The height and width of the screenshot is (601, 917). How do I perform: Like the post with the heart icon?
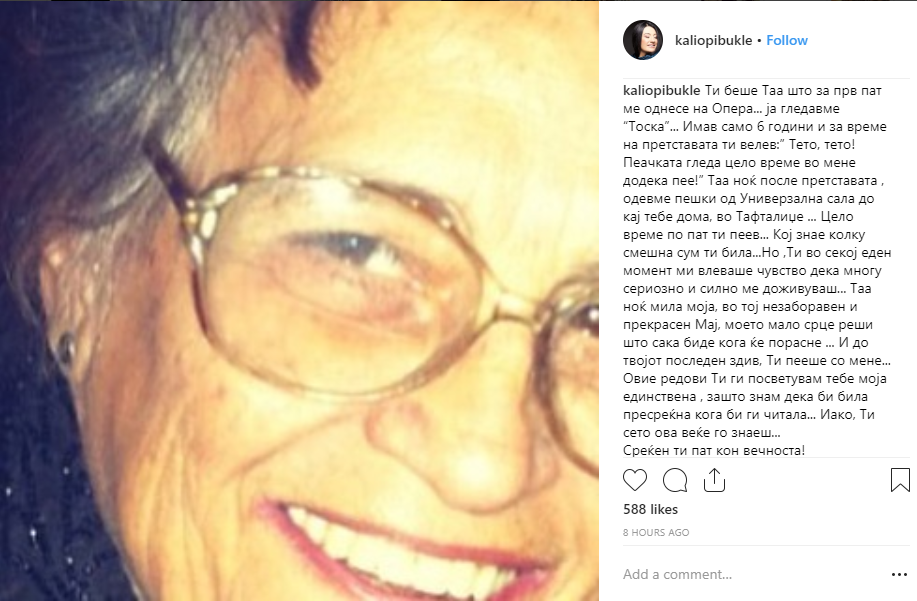tap(635, 480)
